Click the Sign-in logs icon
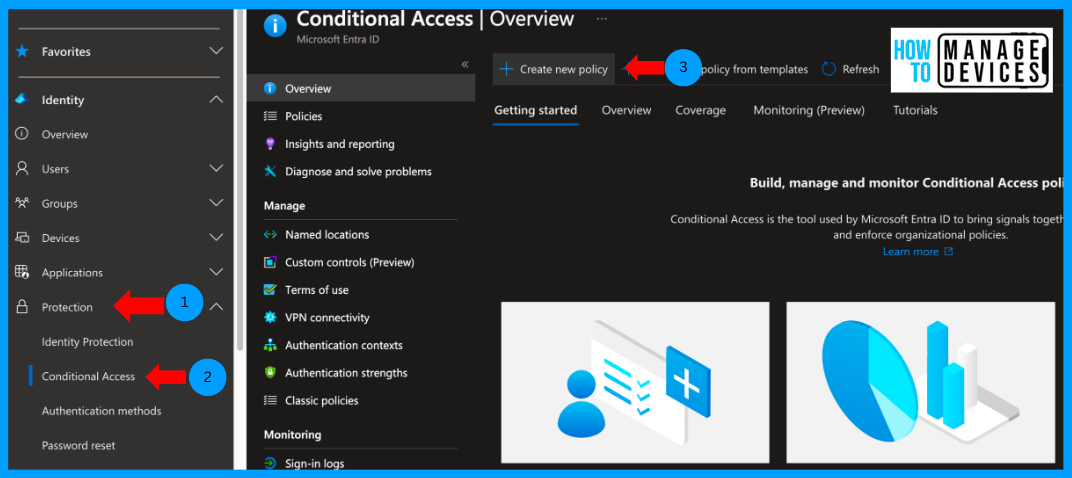This screenshot has width=1072, height=478. (x=270, y=463)
